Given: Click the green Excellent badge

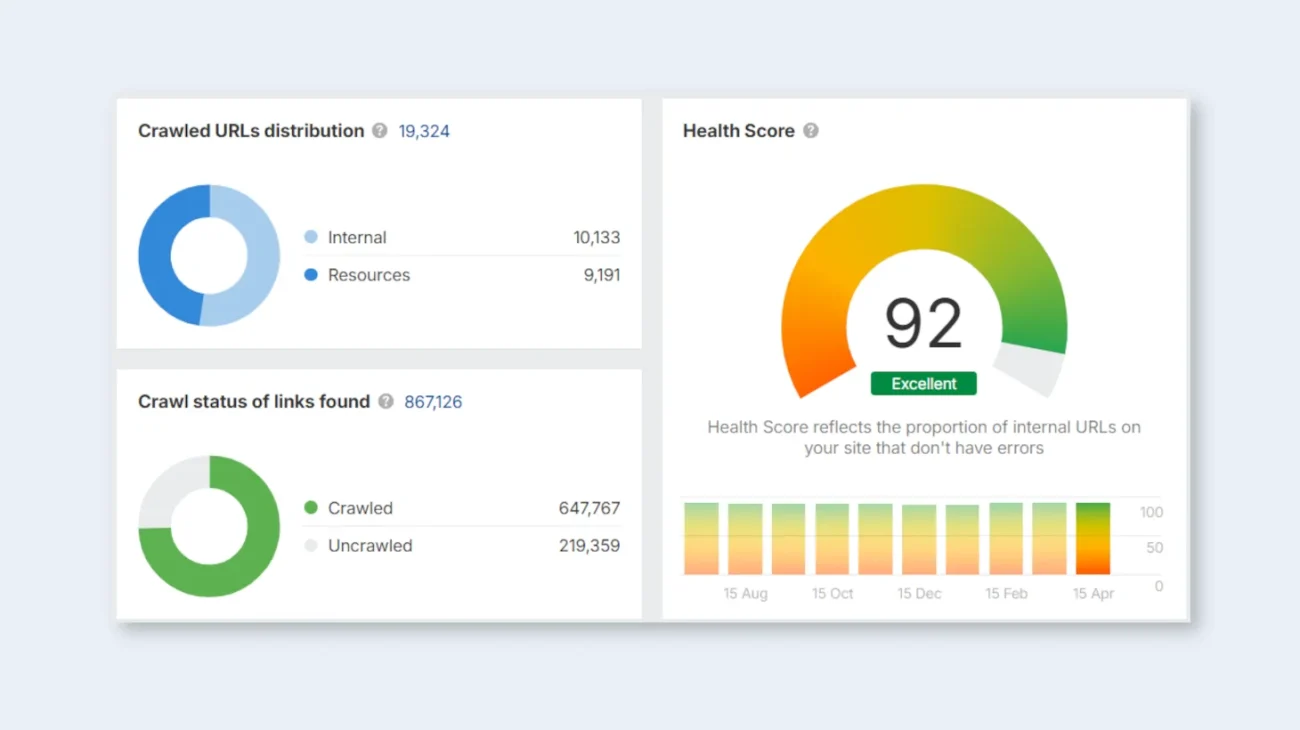Looking at the screenshot, I should click(x=924, y=384).
